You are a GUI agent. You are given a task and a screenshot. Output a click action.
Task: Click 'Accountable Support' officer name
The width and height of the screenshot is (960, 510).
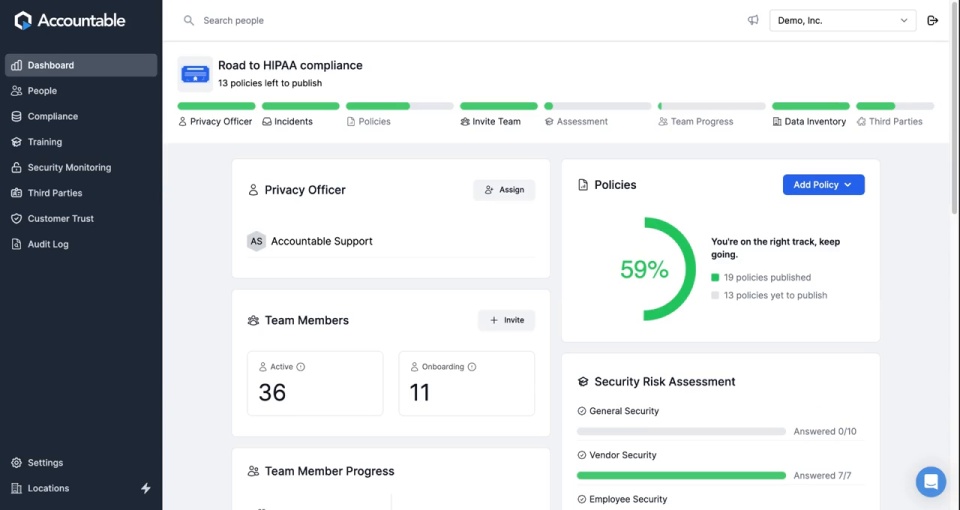coord(321,241)
